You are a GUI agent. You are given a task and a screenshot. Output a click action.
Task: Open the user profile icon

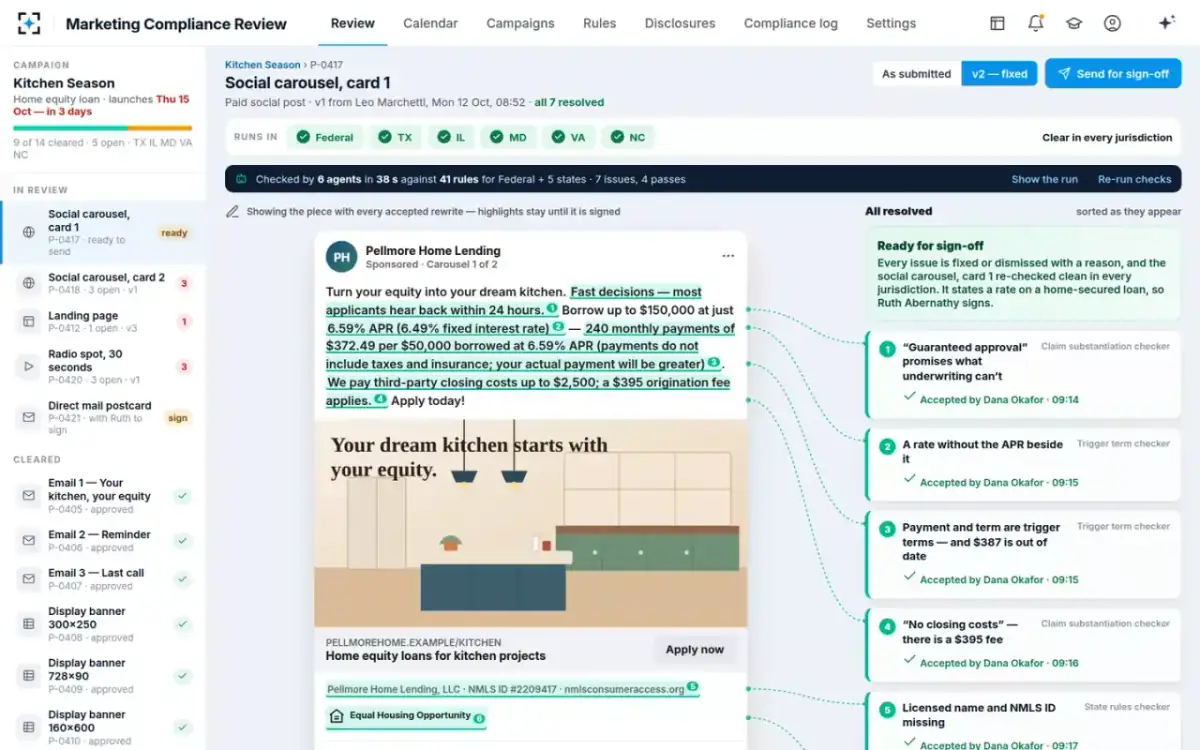(x=1112, y=23)
